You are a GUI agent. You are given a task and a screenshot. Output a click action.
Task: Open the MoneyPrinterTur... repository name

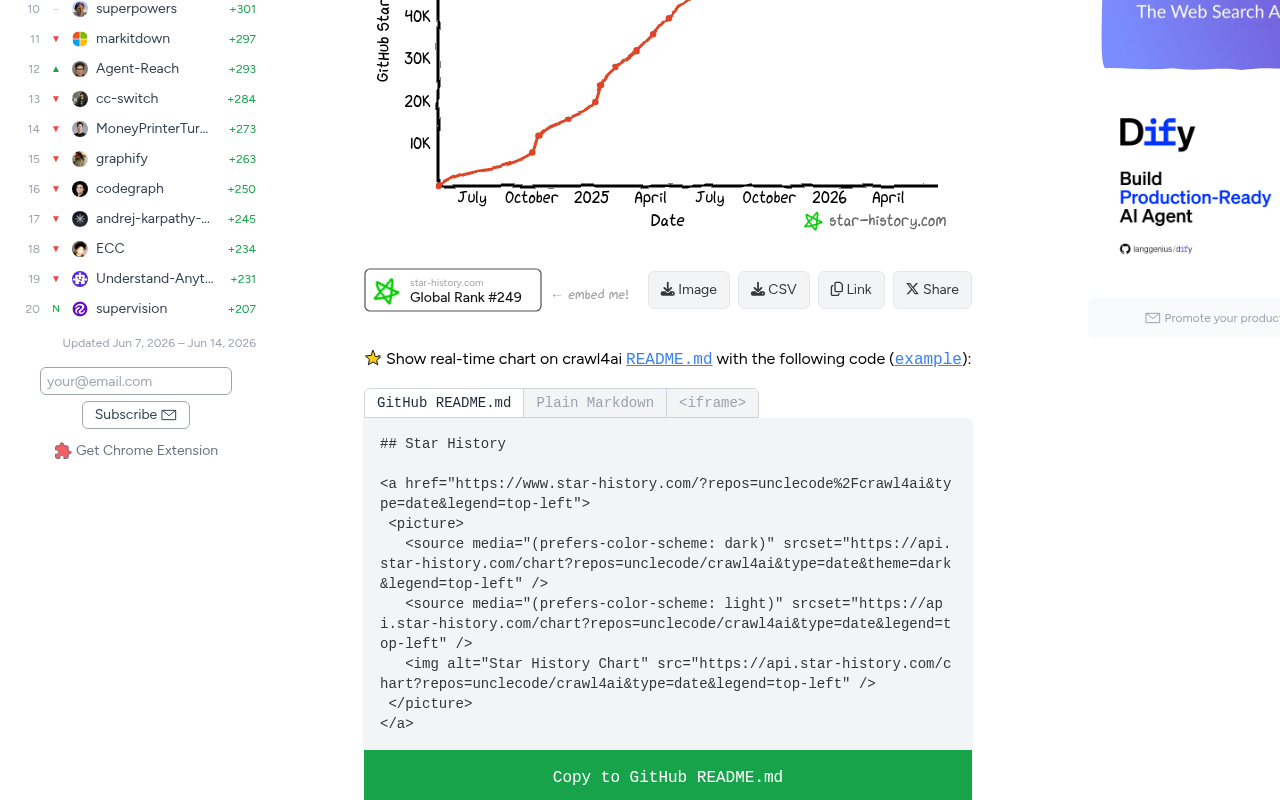(153, 129)
